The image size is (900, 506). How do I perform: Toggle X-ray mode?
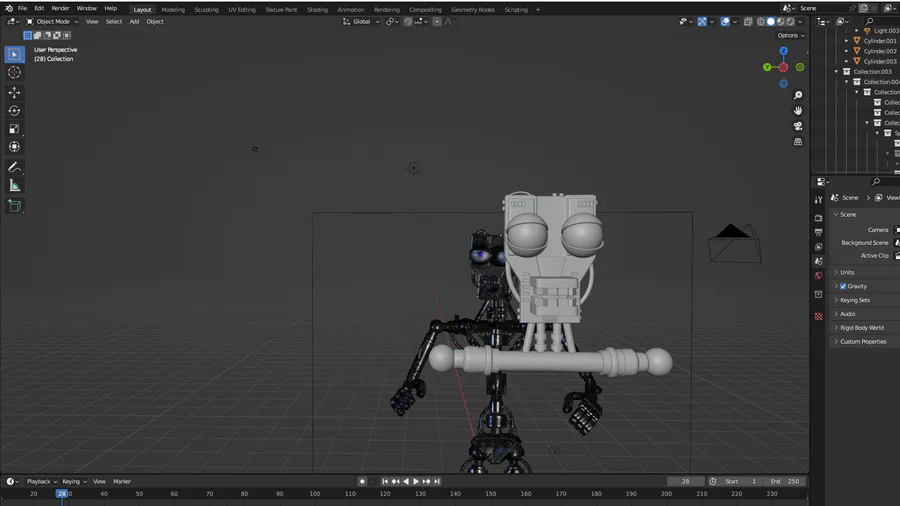(x=748, y=22)
